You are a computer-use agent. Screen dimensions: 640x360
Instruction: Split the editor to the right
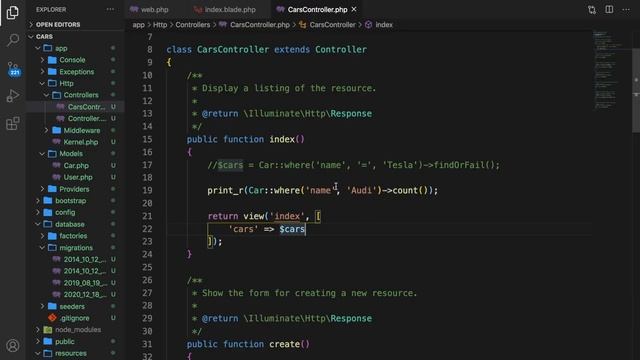click(609, 9)
